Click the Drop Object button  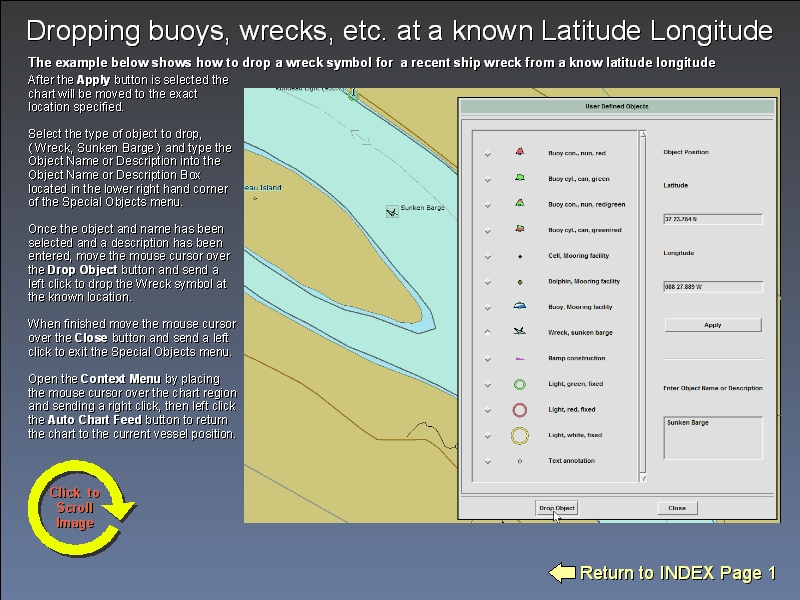(557, 508)
